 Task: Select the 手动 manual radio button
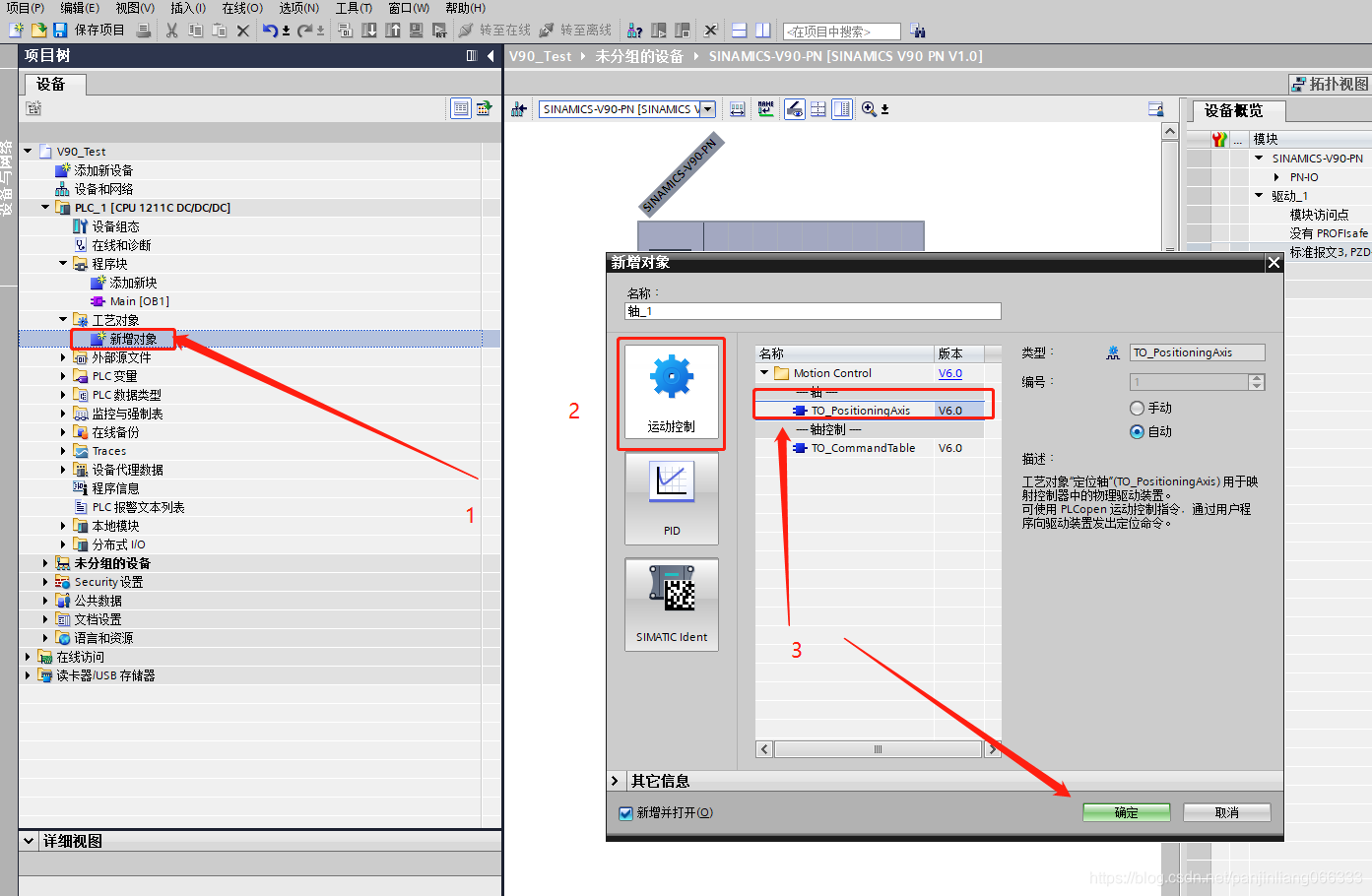pos(1138,408)
